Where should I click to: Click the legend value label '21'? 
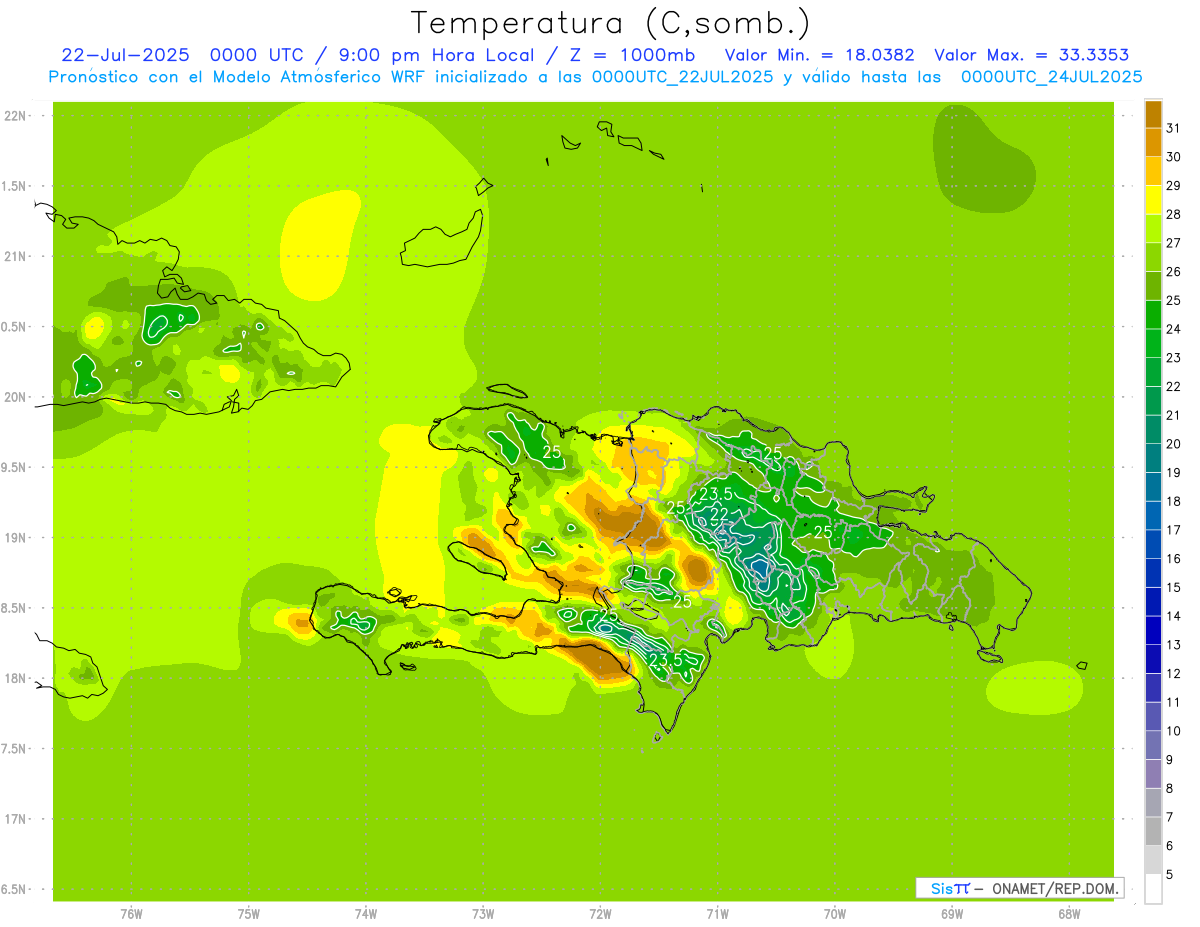point(1173,416)
